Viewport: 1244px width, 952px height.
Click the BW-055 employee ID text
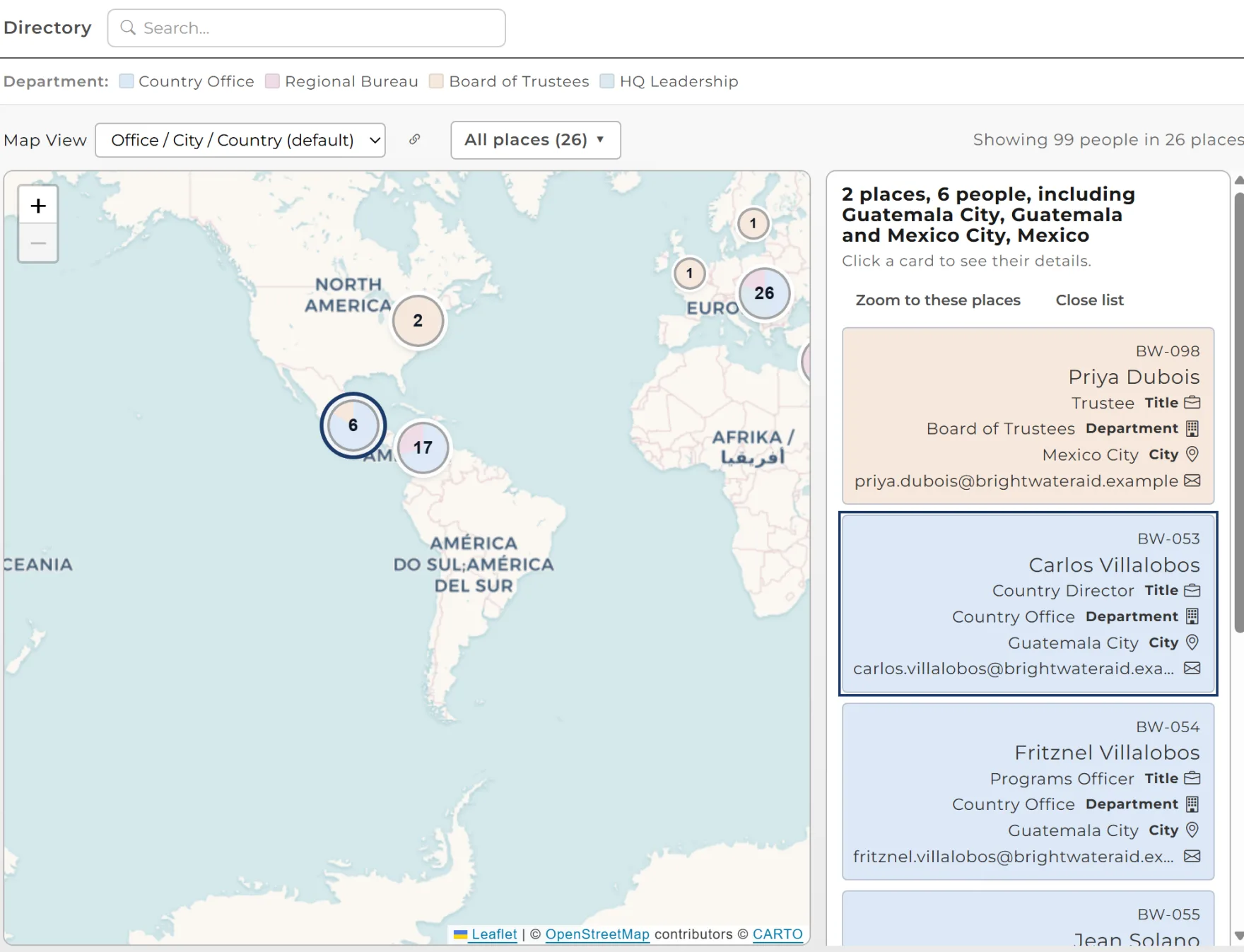(1168, 915)
